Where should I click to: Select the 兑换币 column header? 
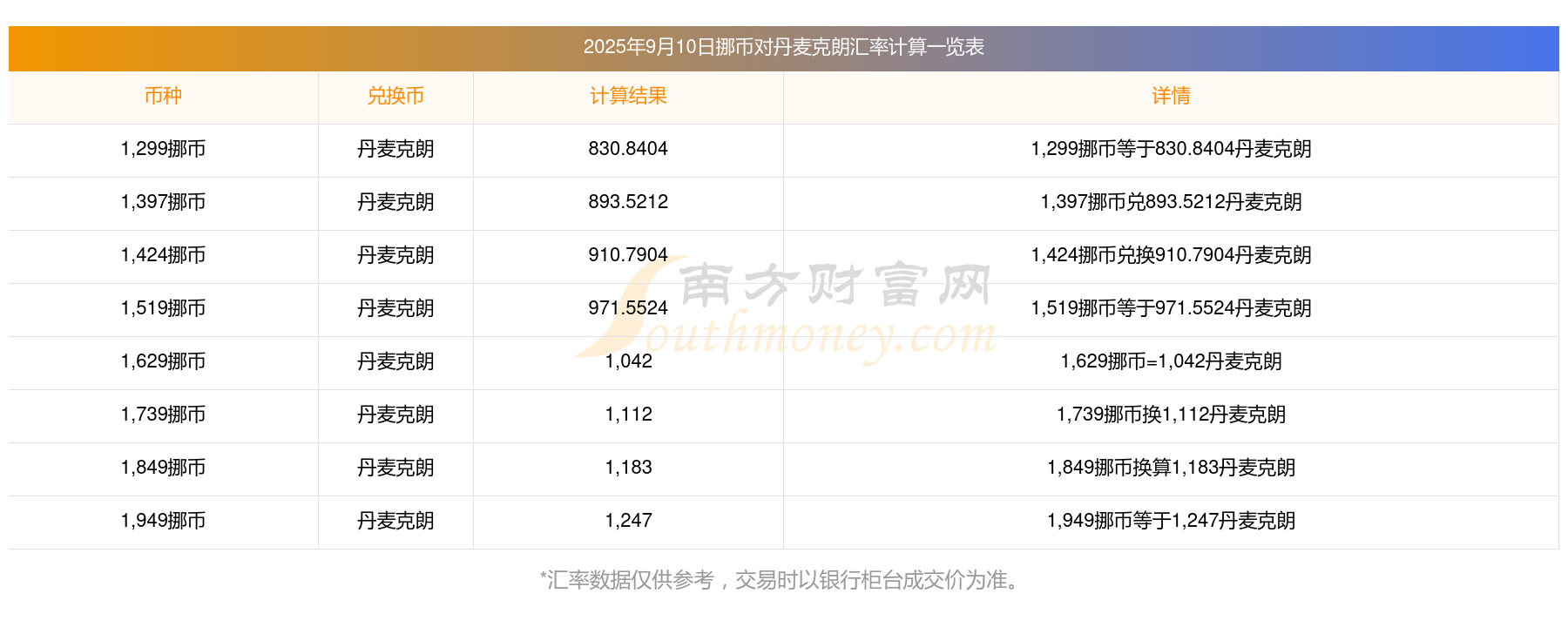pyautogui.click(x=395, y=96)
